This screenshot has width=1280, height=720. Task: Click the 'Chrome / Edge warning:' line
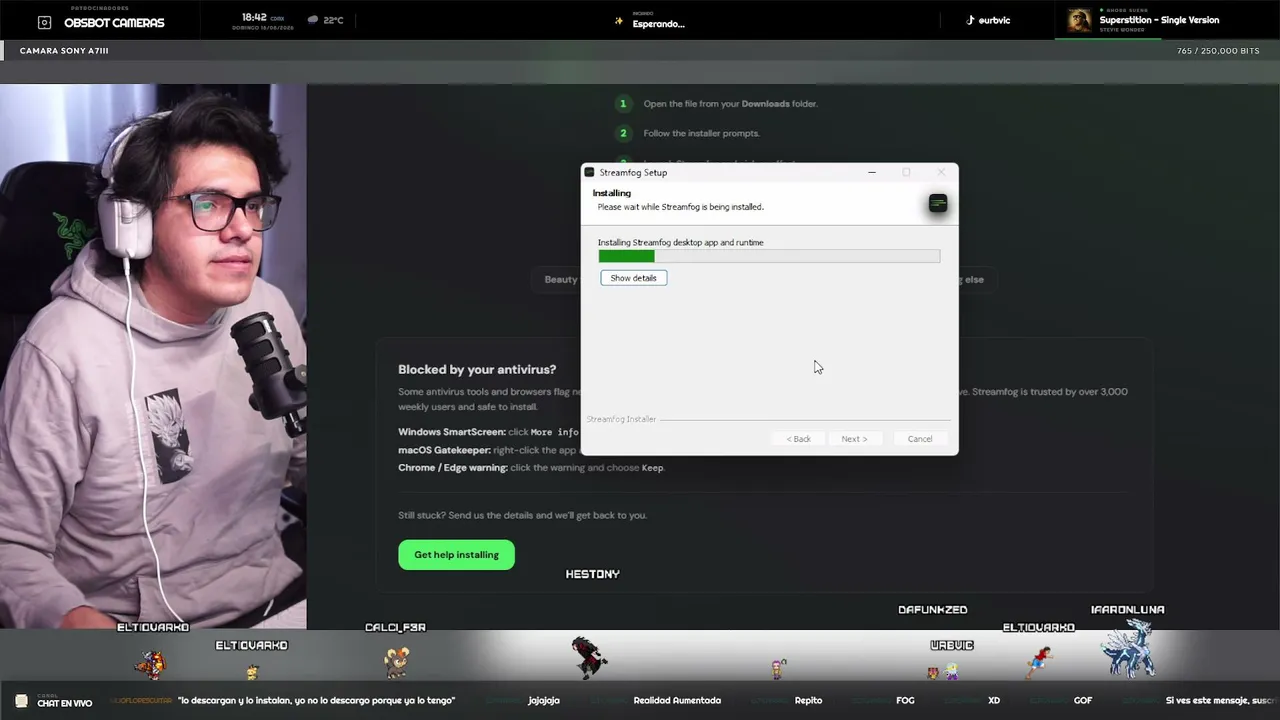click(531, 468)
